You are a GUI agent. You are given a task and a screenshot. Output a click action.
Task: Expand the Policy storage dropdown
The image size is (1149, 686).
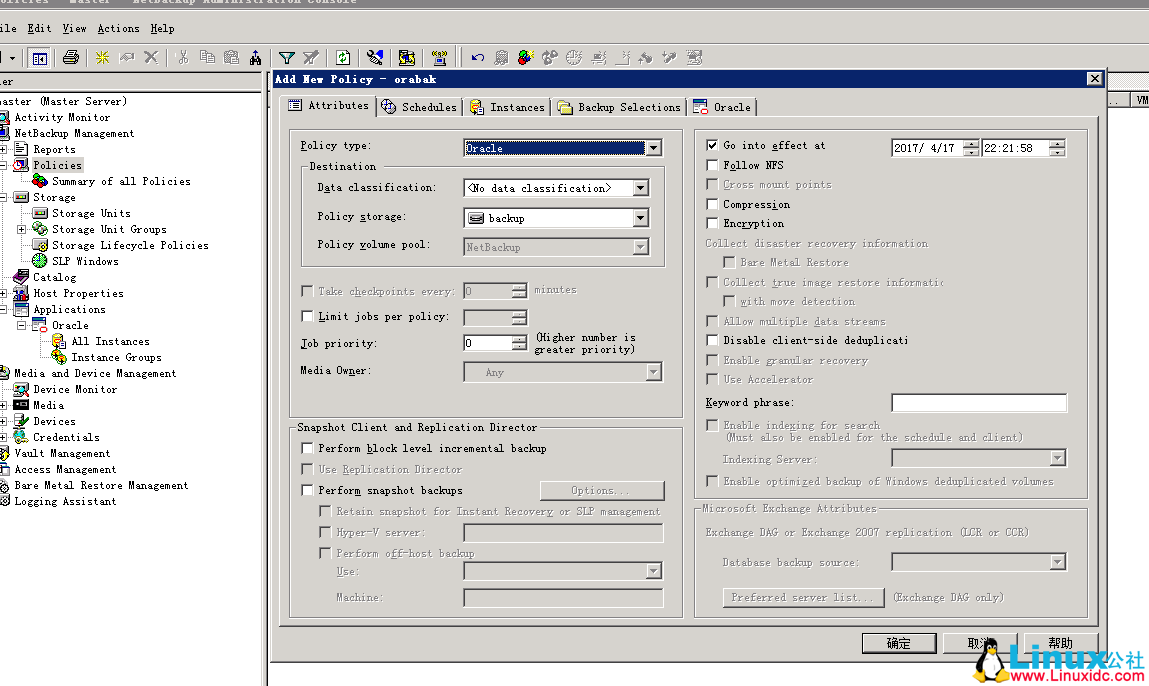tap(640, 218)
